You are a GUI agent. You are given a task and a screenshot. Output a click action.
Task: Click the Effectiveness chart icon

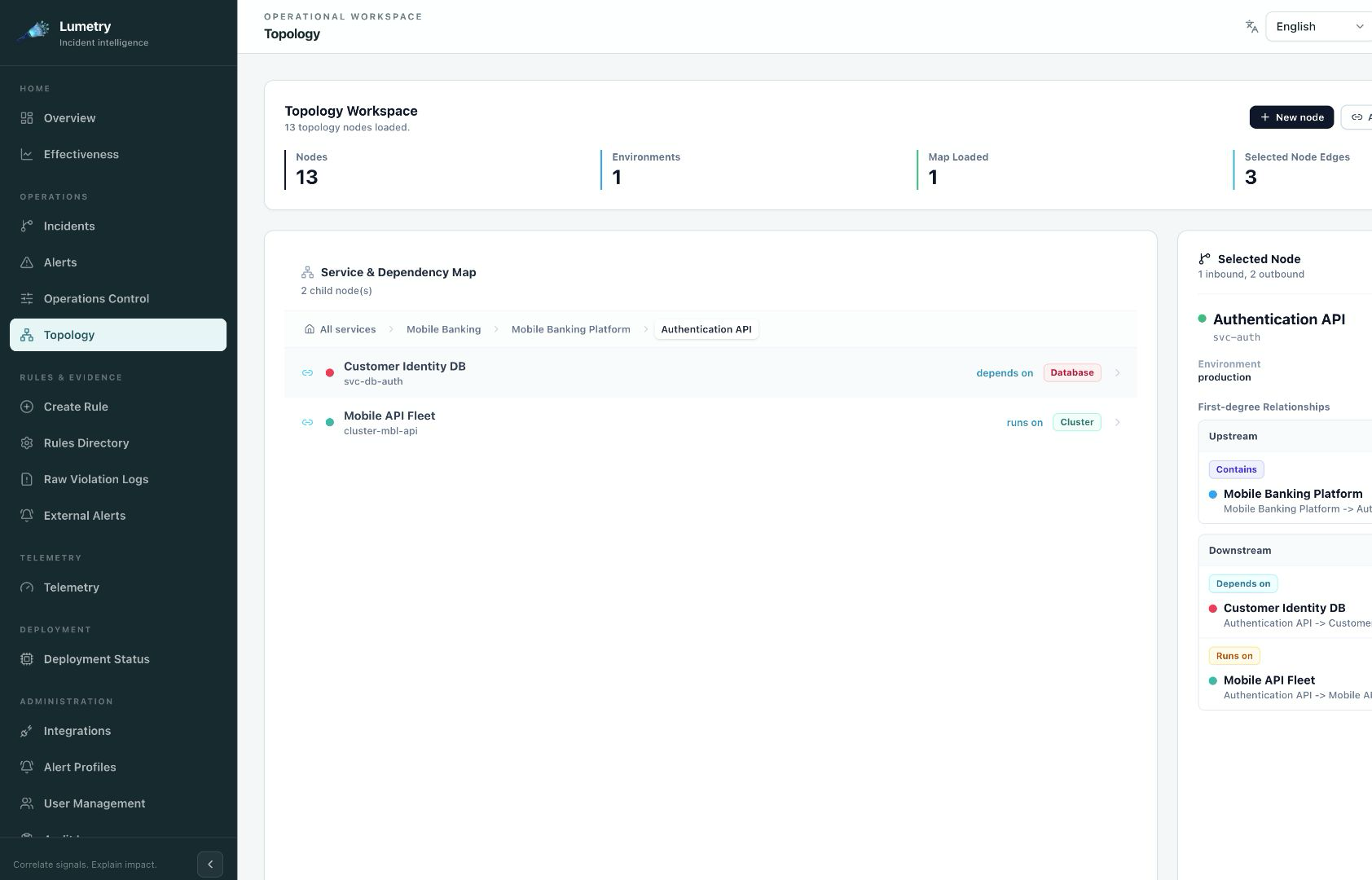click(x=27, y=154)
